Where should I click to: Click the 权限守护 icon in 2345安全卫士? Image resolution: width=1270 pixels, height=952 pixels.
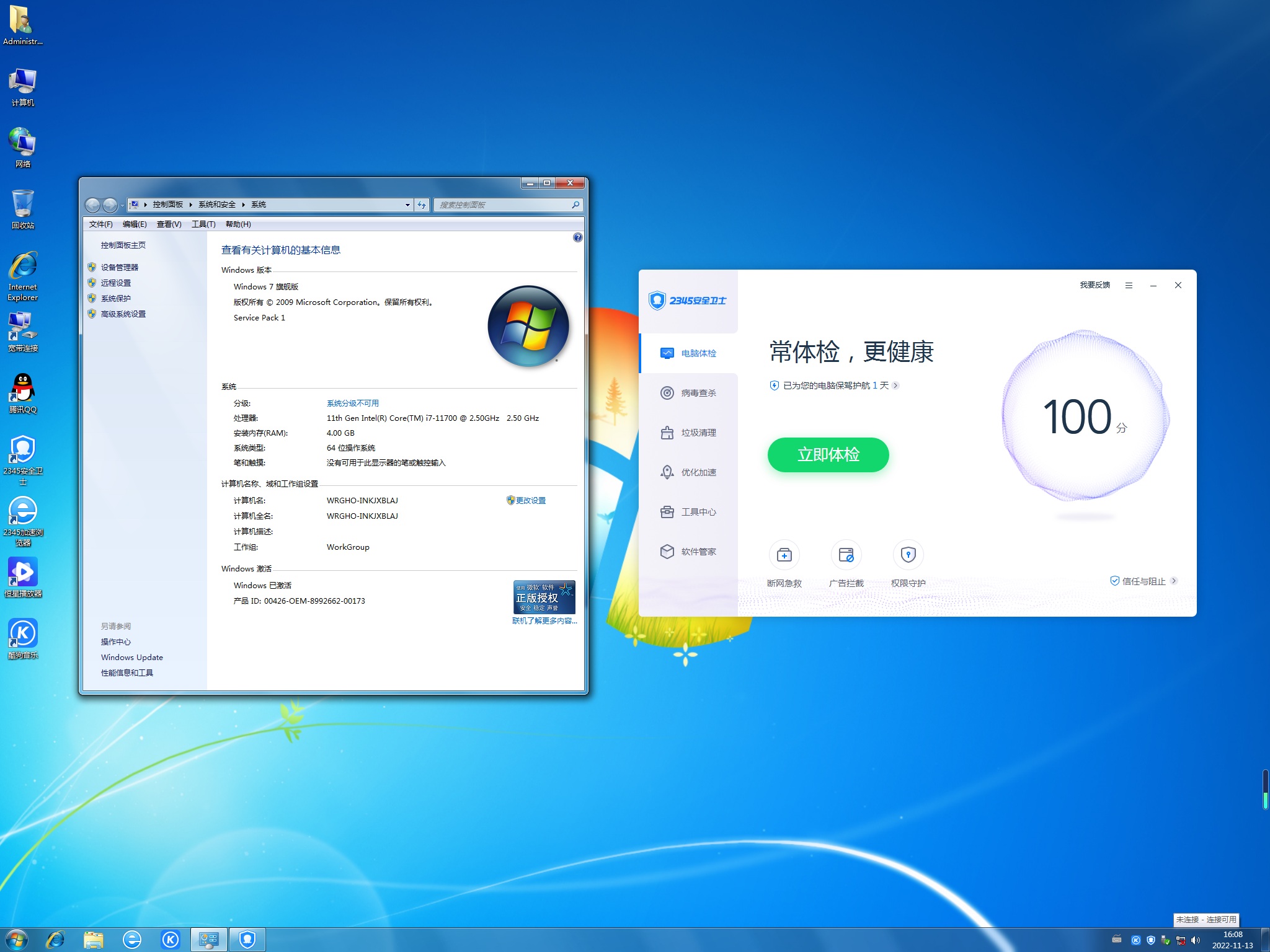pos(908,555)
